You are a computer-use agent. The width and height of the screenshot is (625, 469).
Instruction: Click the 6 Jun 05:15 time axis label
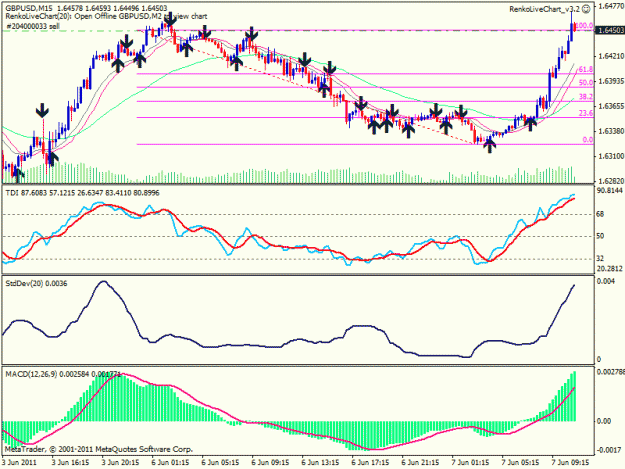pyautogui.click(x=221, y=462)
